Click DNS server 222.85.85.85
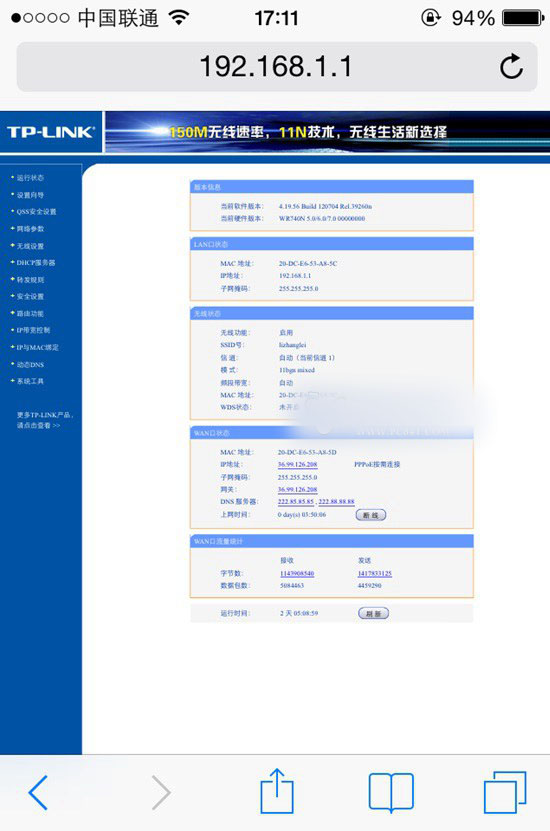The width and height of the screenshot is (550, 831). point(296,501)
